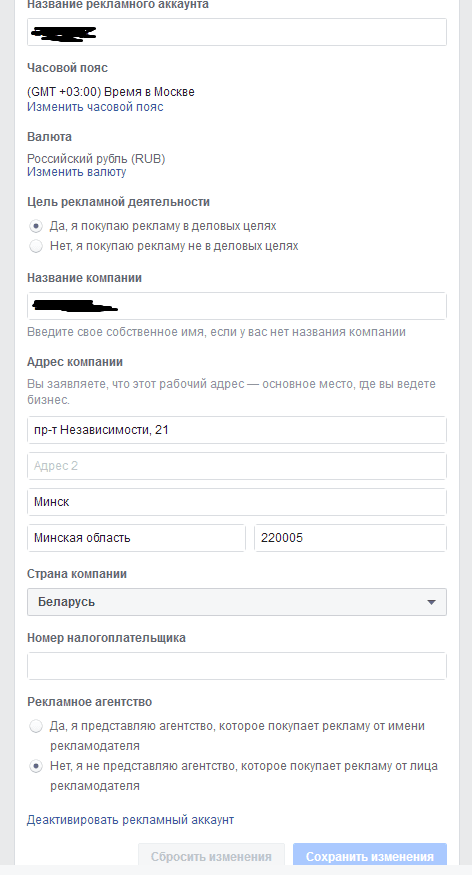Click the city field containing 'Минск'

tap(237, 502)
